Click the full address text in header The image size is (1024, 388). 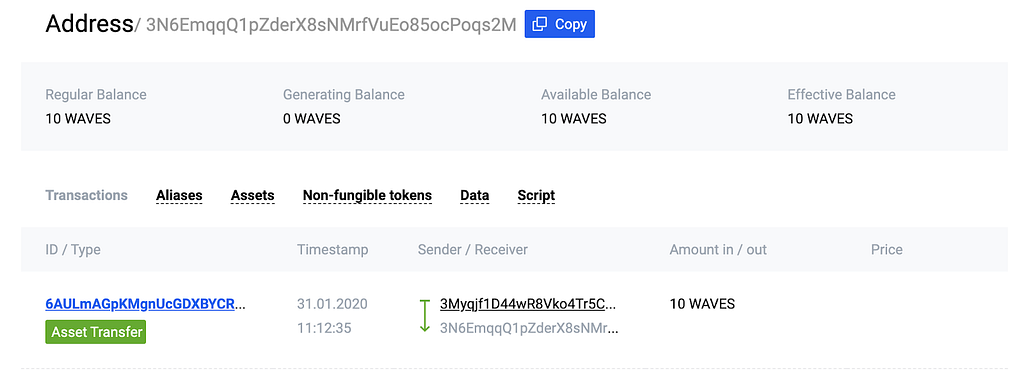pyautogui.click(x=331, y=25)
